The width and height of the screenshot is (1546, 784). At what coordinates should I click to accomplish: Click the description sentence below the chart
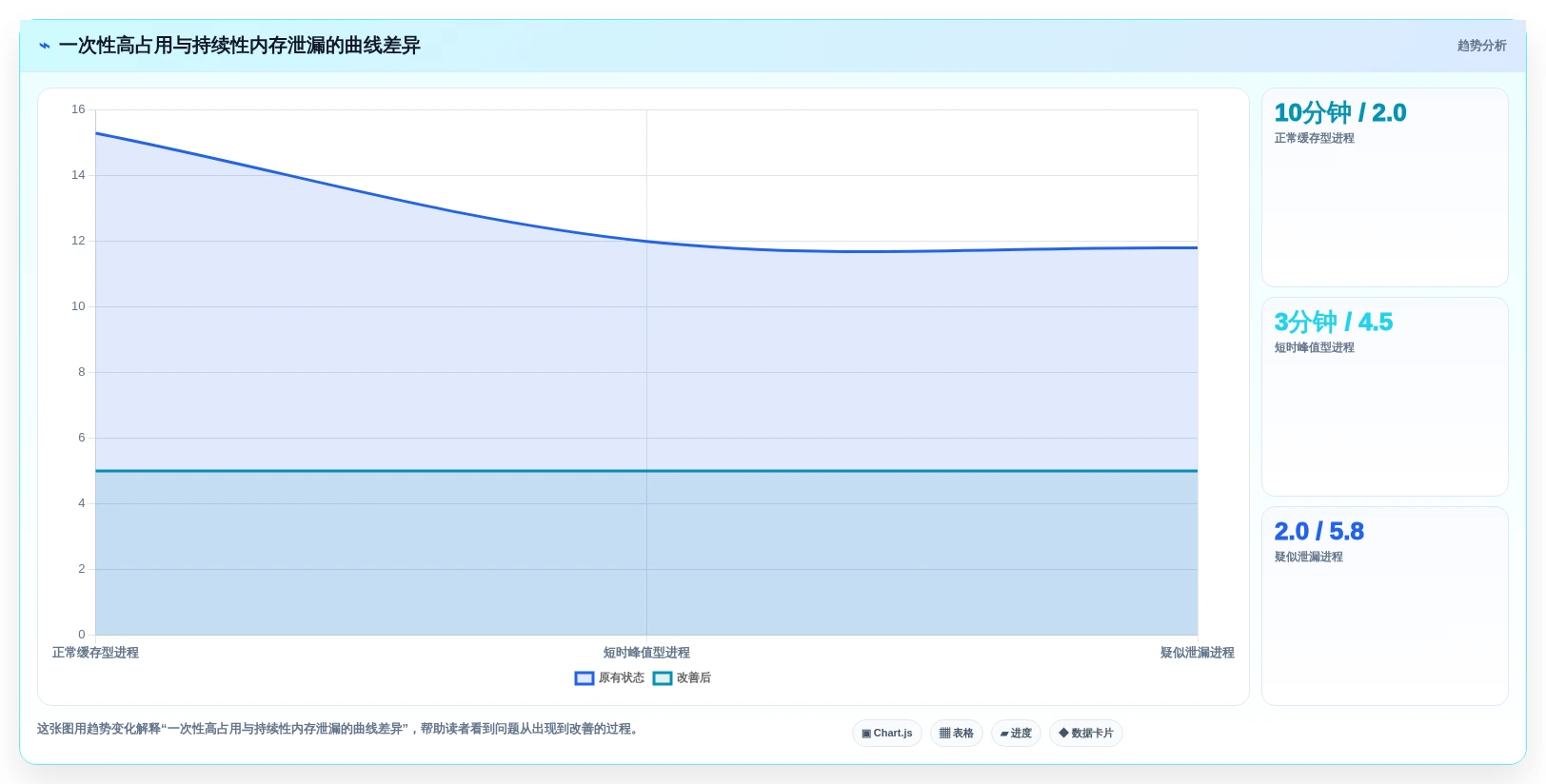pyautogui.click(x=339, y=729)
